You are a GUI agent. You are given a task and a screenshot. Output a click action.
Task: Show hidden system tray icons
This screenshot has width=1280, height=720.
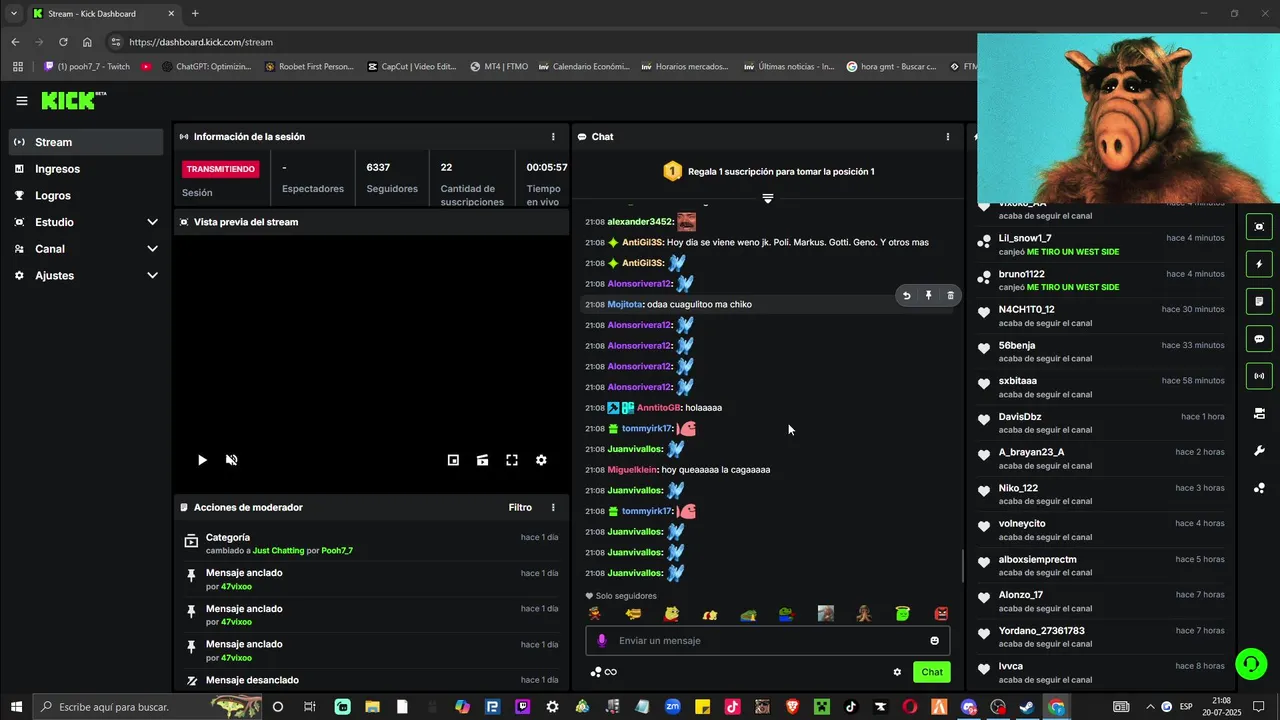tap(1149, 707)
